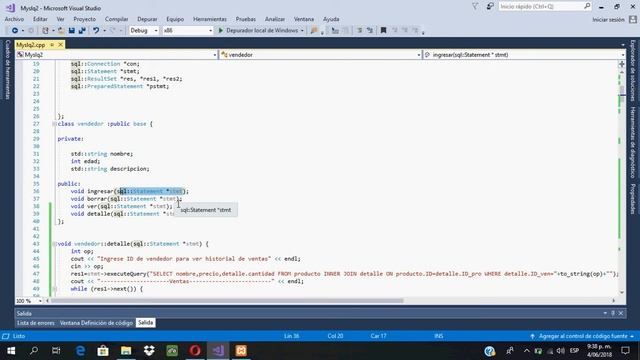
Task: Open the Equipo menu
Action: pos(175,19)
